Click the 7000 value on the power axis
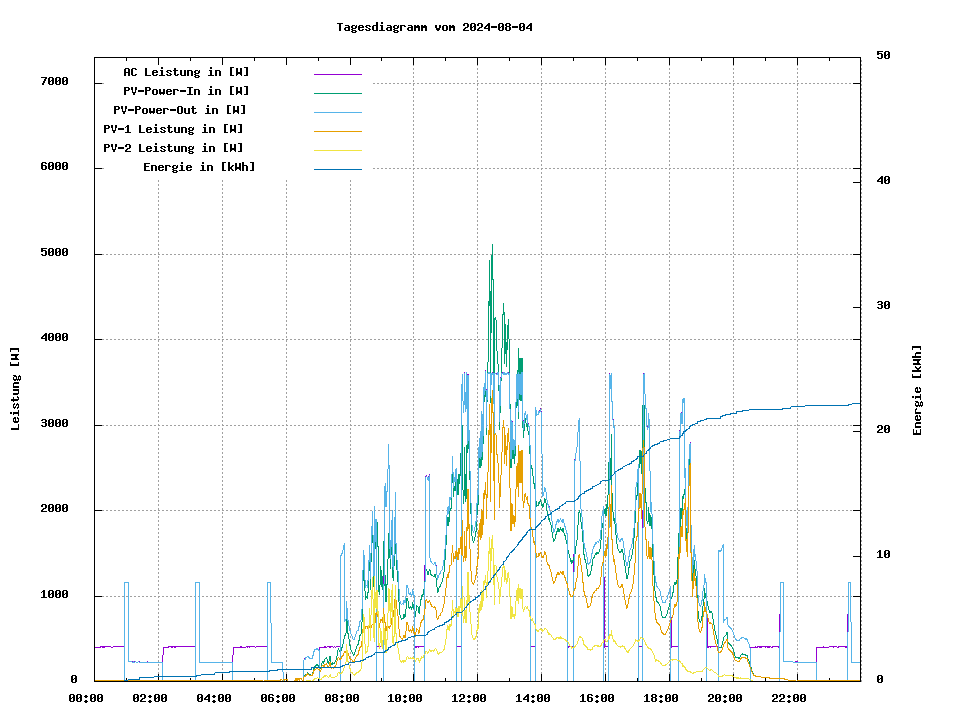Screen dimensions: 960x720 click(x=54, y=82)
